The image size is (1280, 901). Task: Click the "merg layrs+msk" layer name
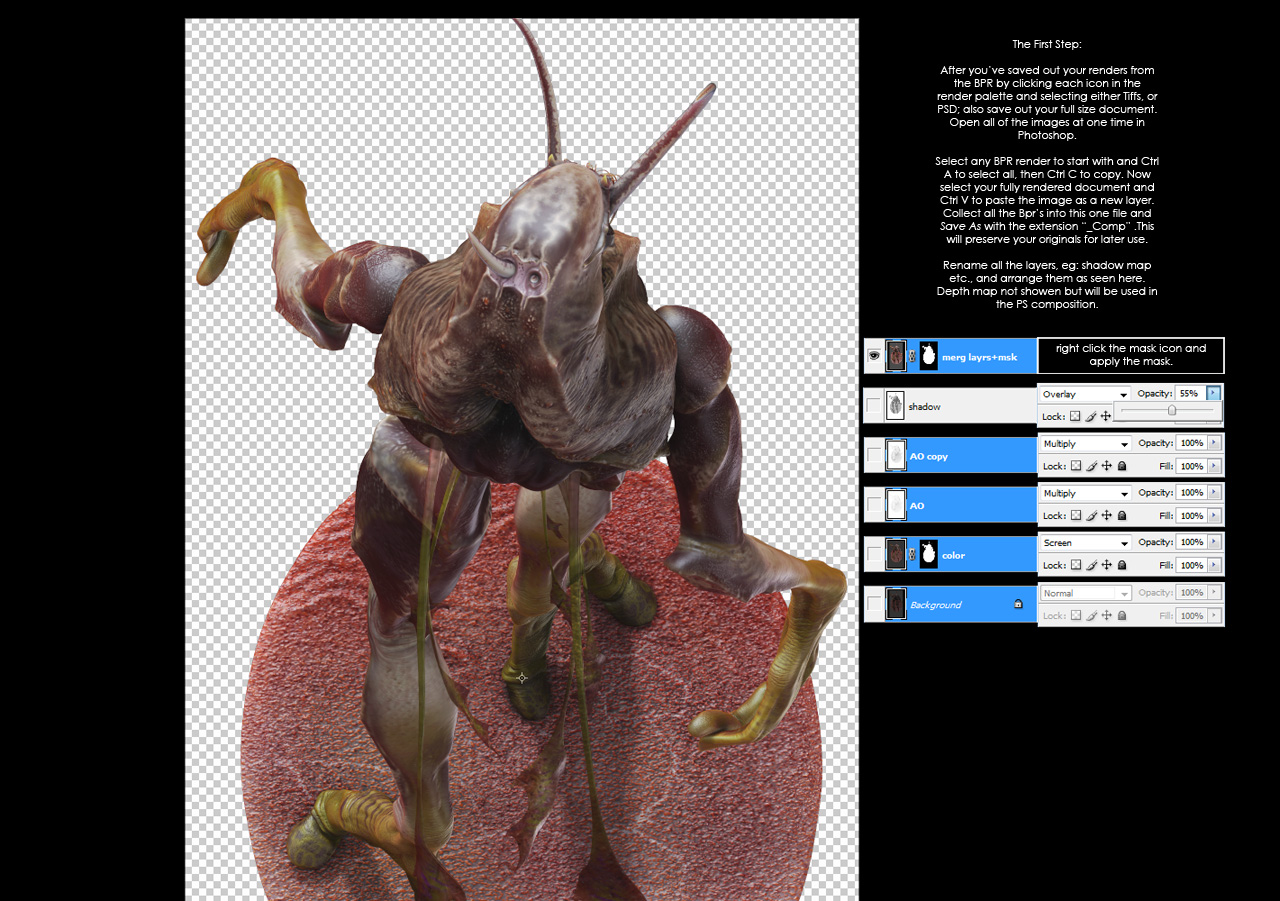980,357
